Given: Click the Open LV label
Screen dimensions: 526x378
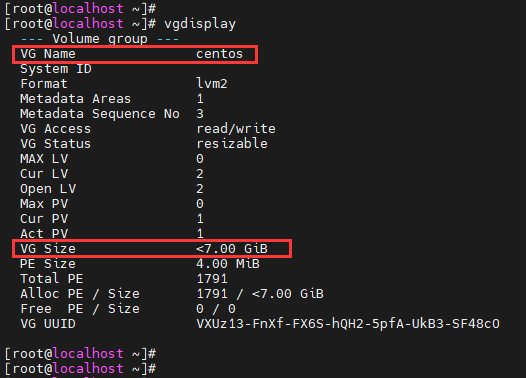Looking at the screenshot, I should tap(48, 189).
